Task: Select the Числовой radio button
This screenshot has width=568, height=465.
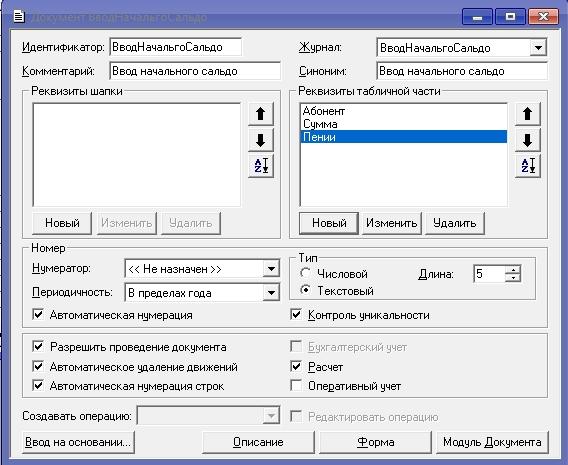Action: point(305,273)
